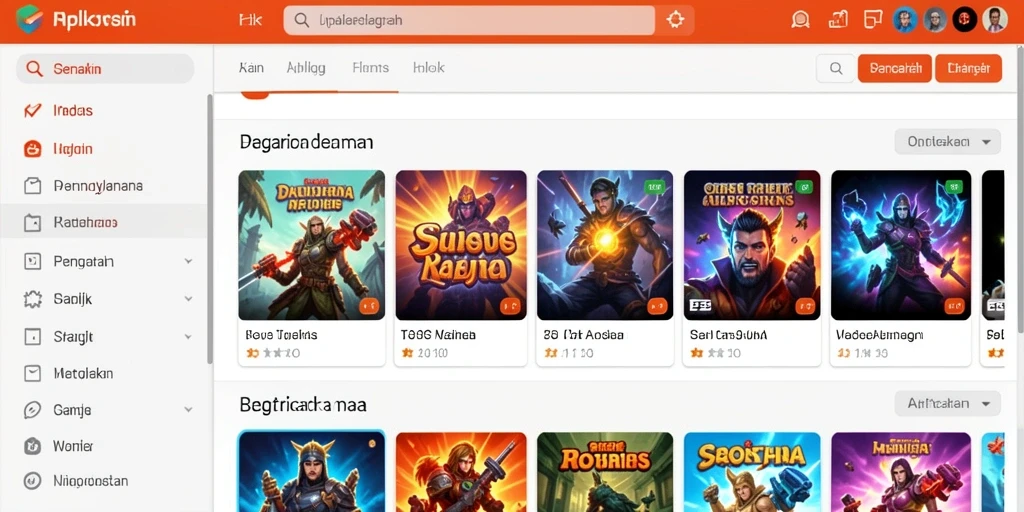Click the top search input field
Screen dimensions: 1024x512
(x=469, y=20)
